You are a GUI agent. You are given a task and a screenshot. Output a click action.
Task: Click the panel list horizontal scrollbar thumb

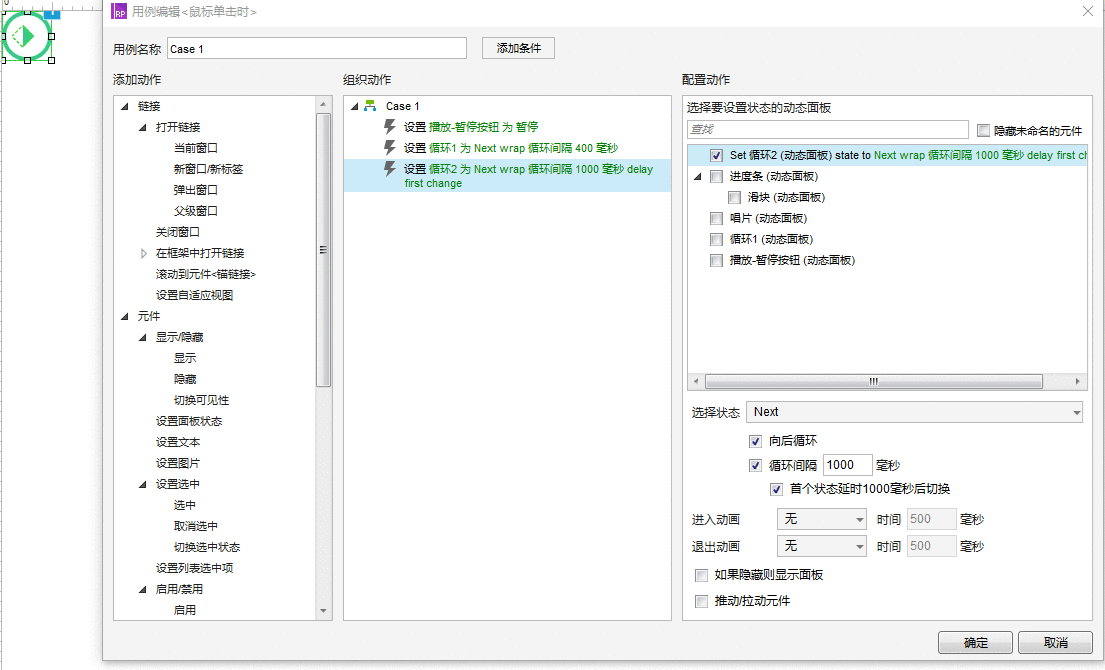click(874, 381)
